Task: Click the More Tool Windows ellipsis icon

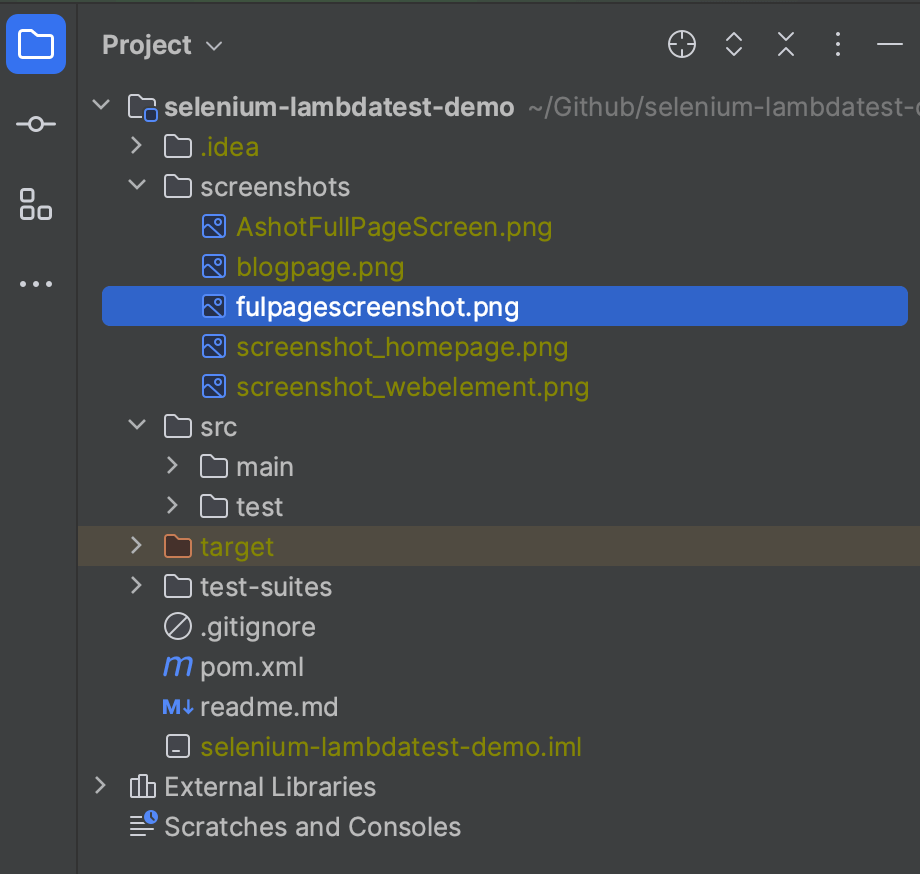Action: [x=36, y=284]
